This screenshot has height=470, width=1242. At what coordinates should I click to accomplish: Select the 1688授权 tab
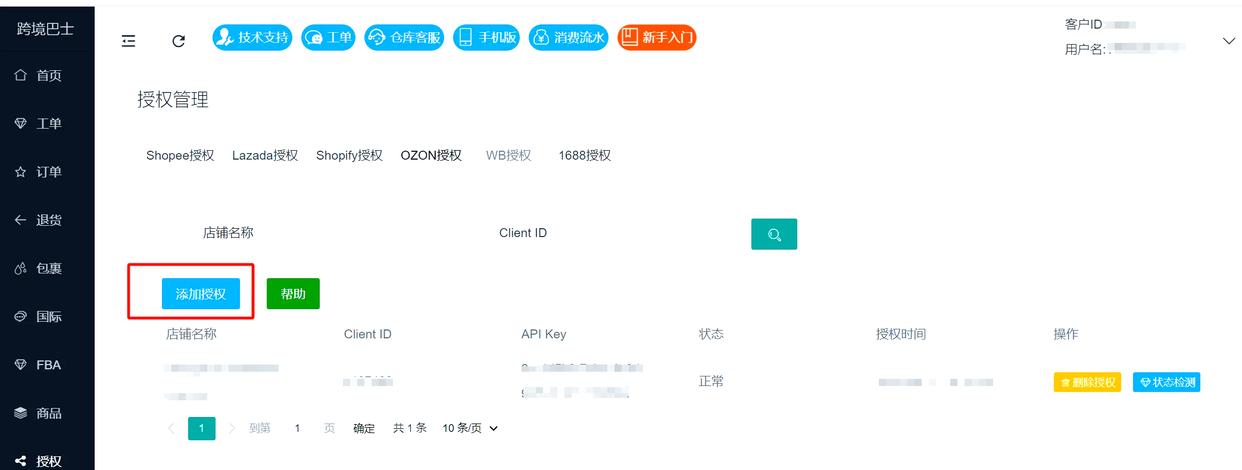[584, 155]
